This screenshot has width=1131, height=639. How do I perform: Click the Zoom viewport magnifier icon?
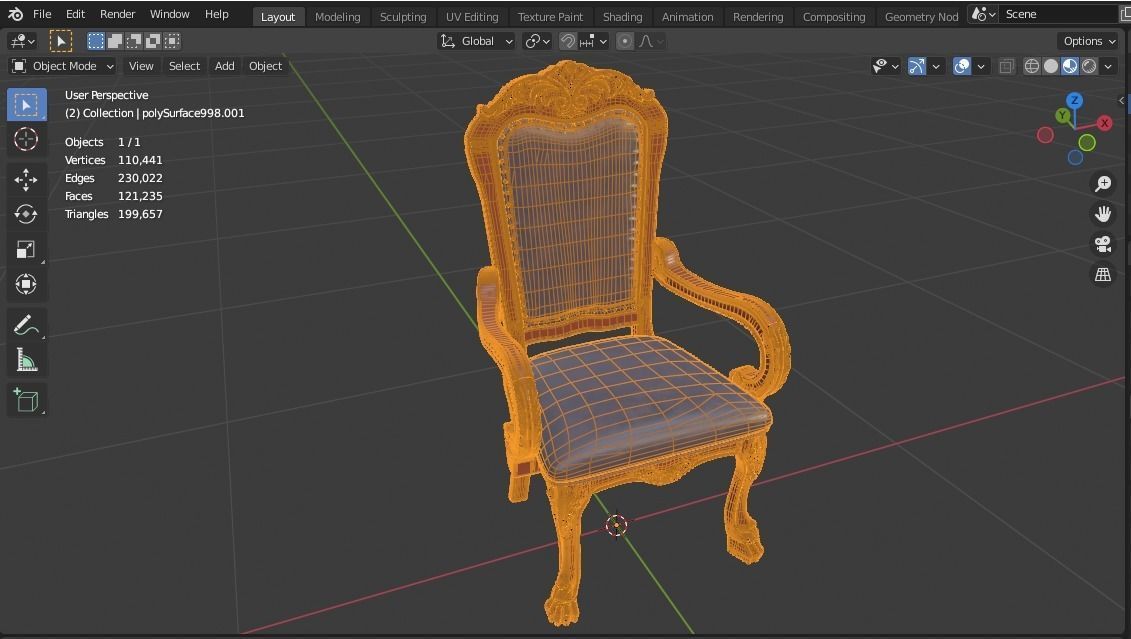[x=1103, y=183]
